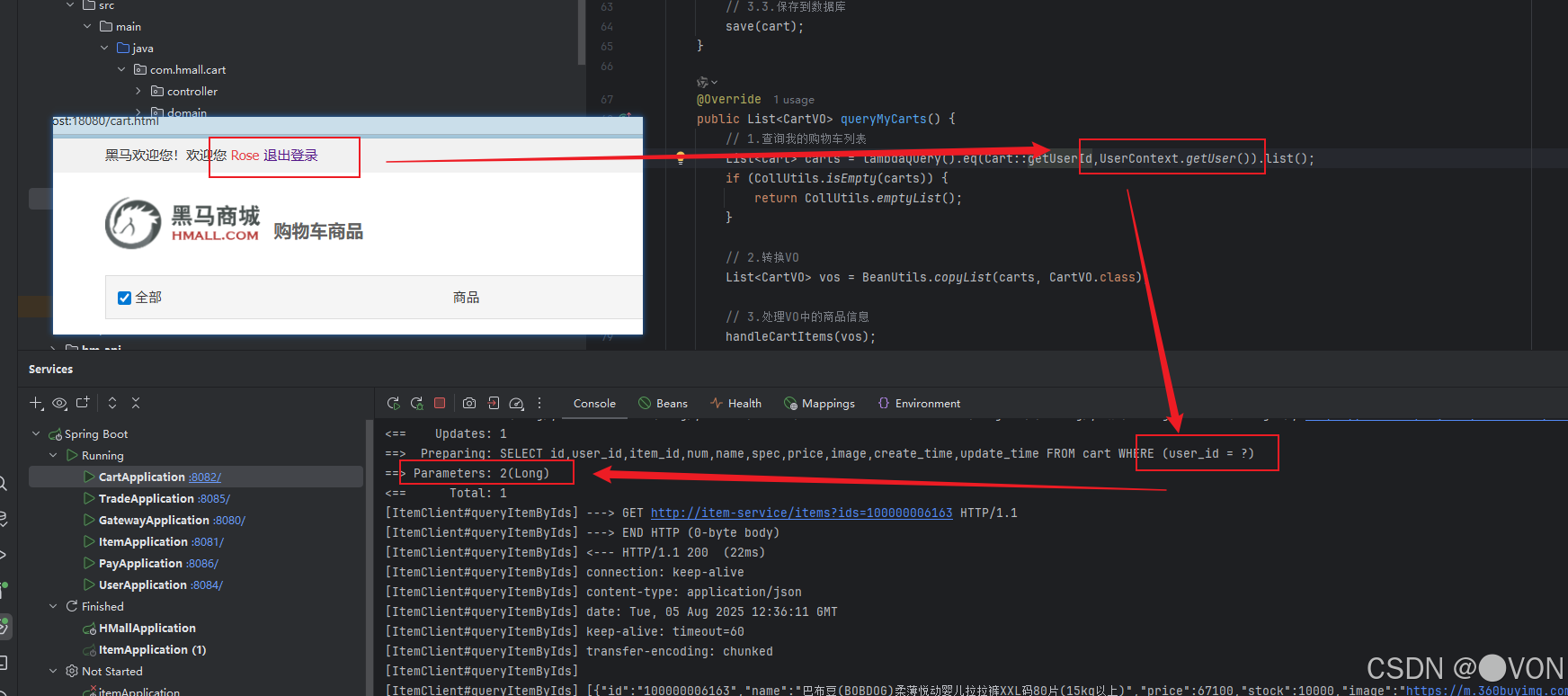Open the TradeApplication :8085/ port link

pos(214,499)
